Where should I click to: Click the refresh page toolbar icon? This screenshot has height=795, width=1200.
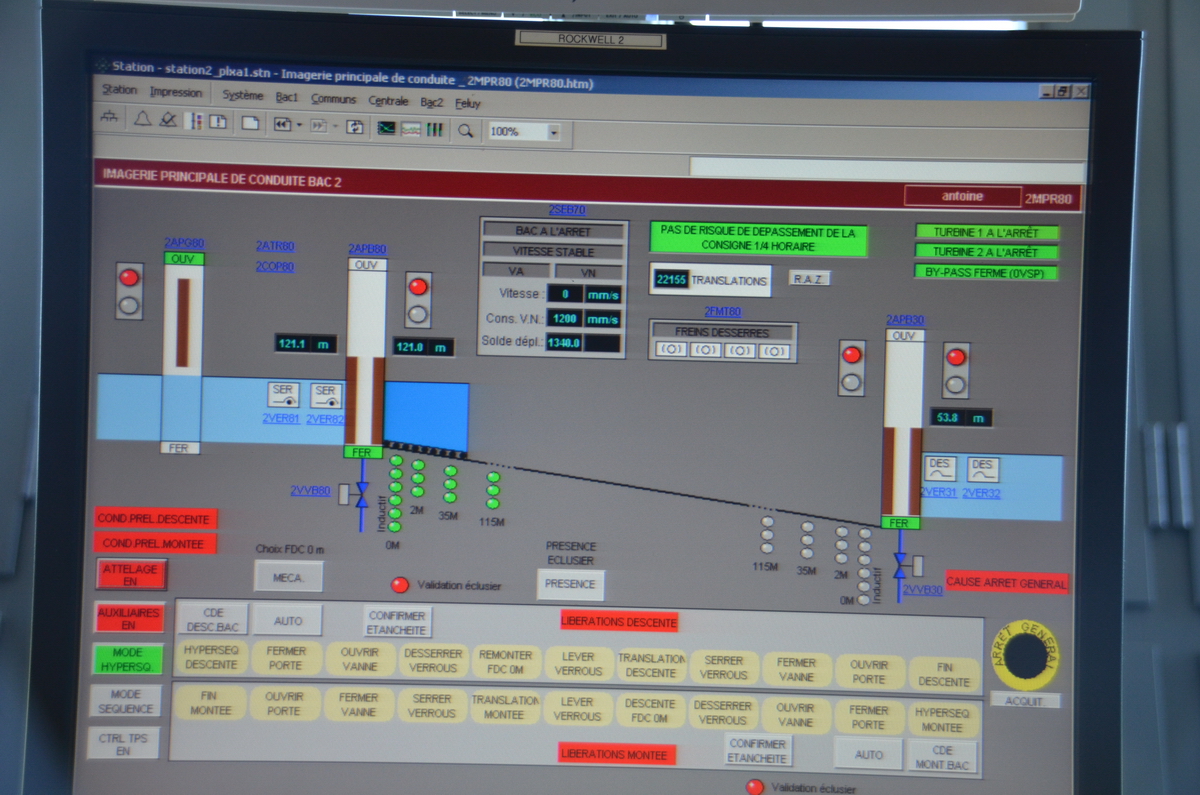point(354,127)
